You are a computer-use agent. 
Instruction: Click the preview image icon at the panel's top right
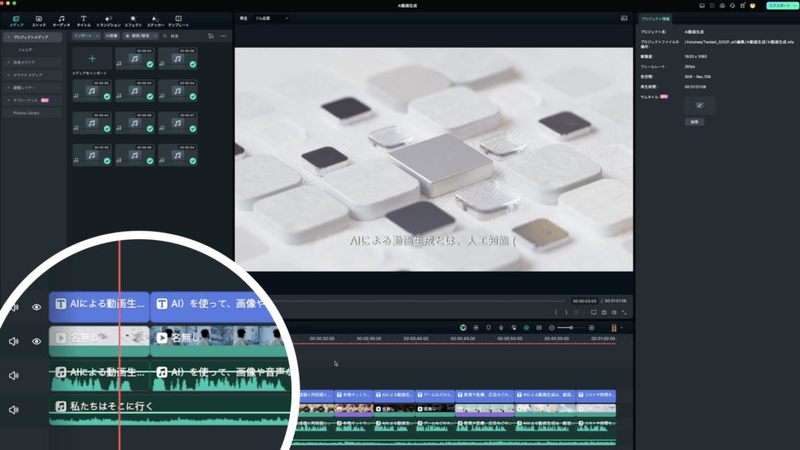click(624, 18)
